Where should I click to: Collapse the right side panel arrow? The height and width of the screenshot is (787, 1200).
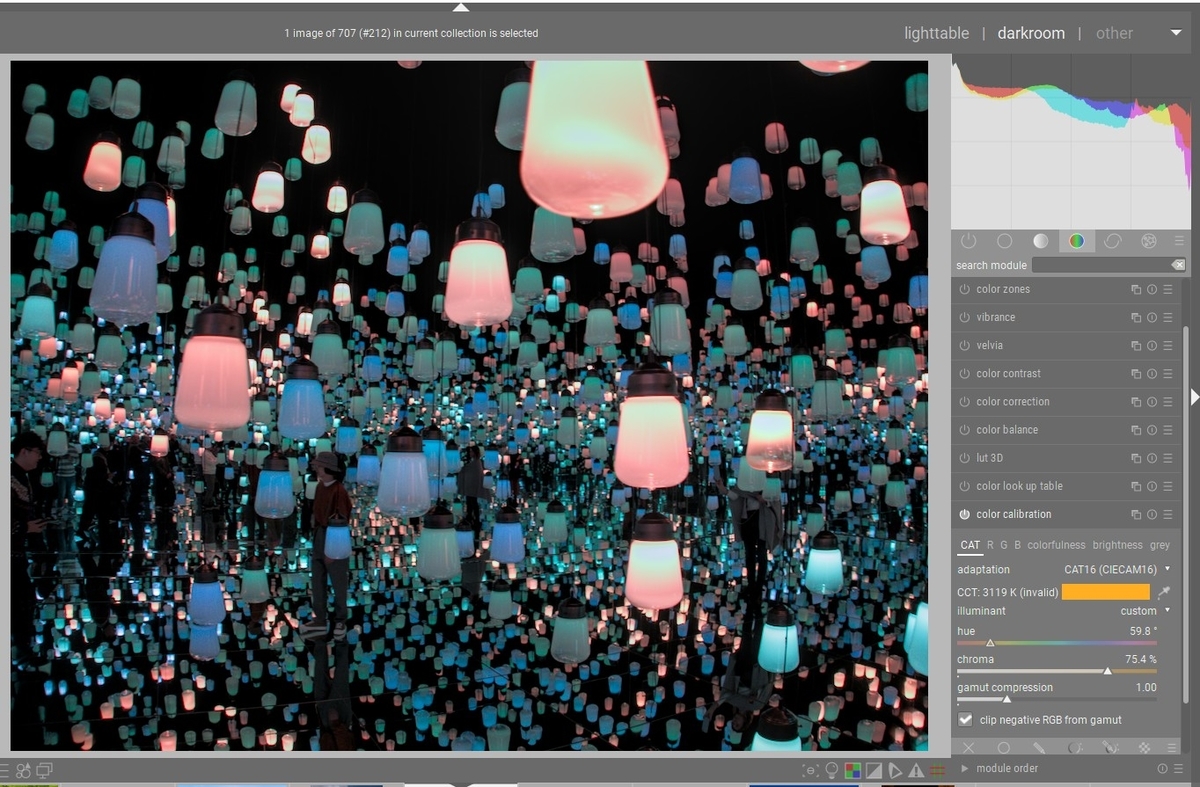[1194, 397]
